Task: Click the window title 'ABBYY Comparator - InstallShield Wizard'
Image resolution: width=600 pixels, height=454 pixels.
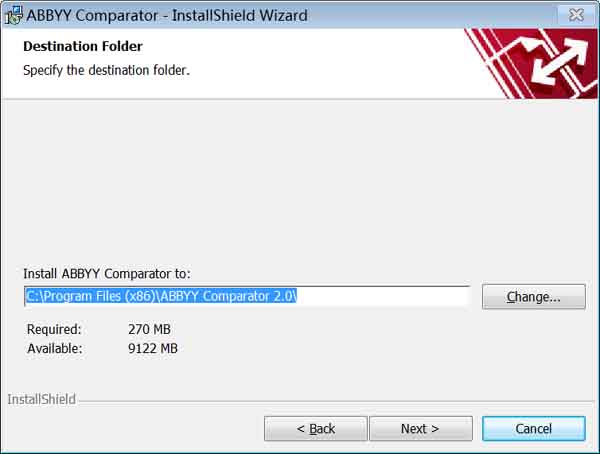Action: pos(167,16)
